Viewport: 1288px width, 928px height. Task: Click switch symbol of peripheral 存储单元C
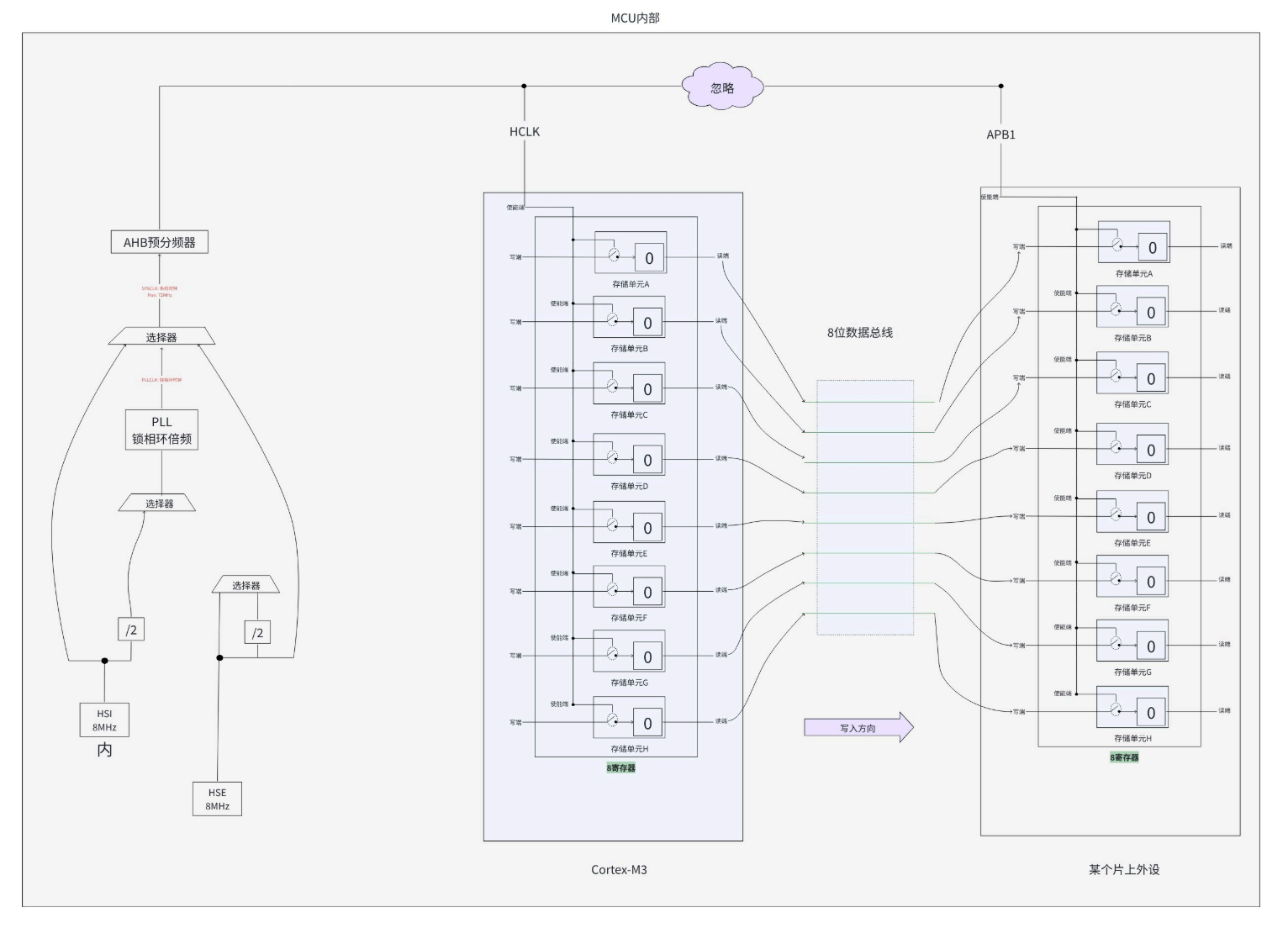tap(1115, 375)
